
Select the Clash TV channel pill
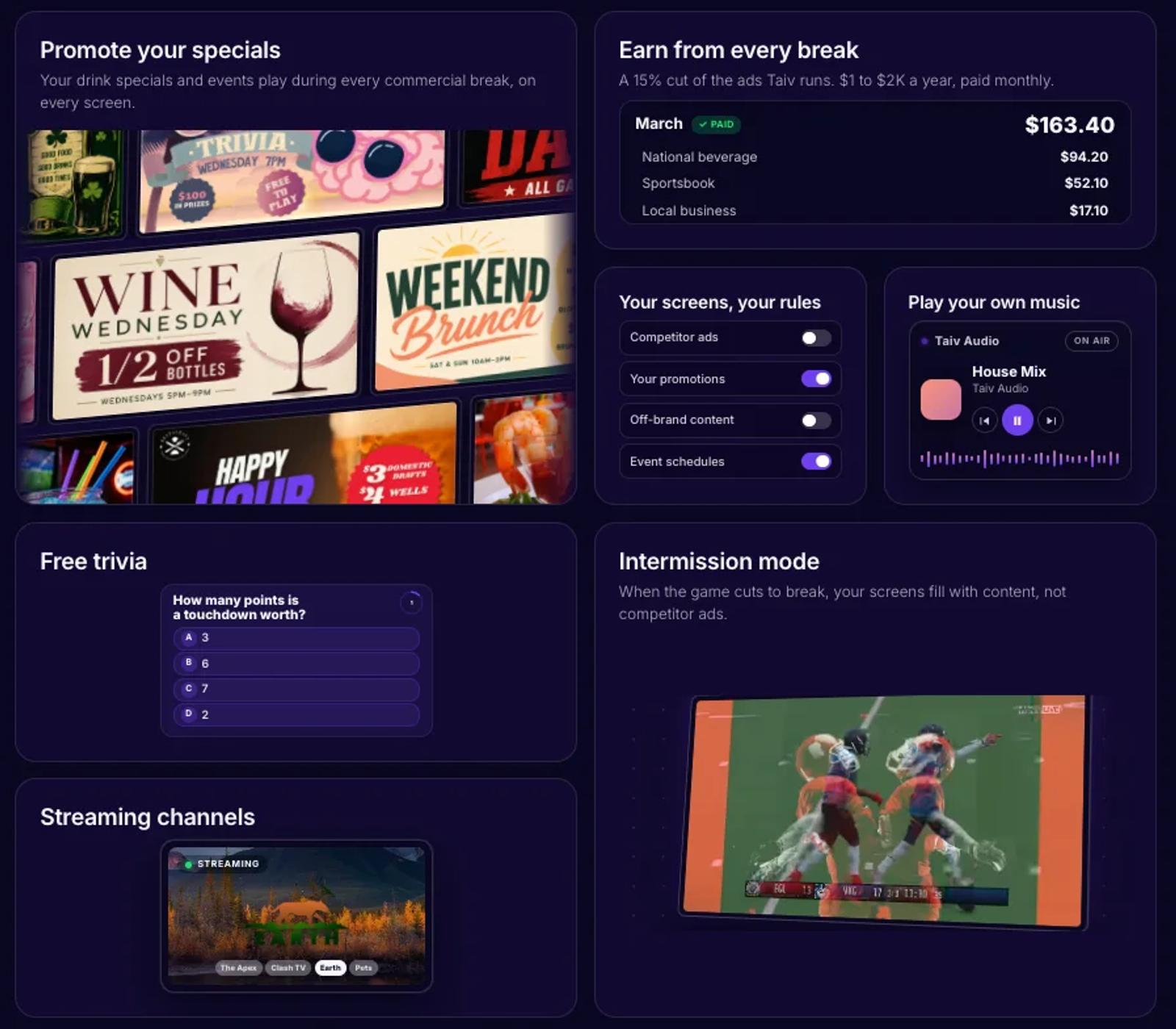click(288, 967)
